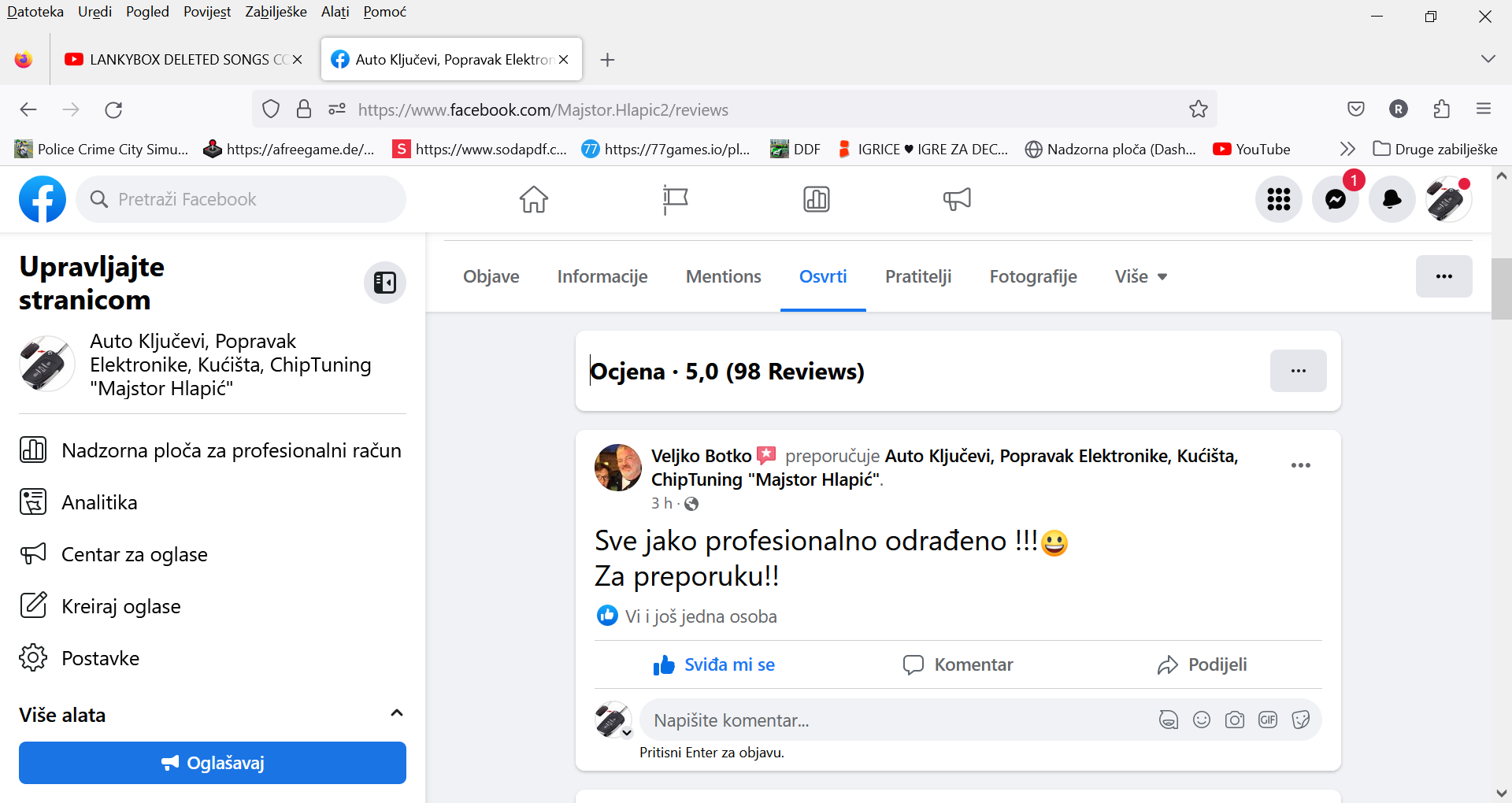Image resolution: width=1512 pixels, height=803 pixels.
Task: Open the page tab bar more options button
Action: 1444,276
